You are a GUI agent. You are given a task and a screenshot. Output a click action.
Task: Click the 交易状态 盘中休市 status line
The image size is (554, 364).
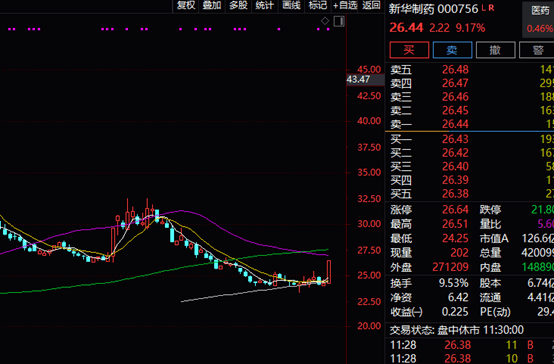point(457,330)
